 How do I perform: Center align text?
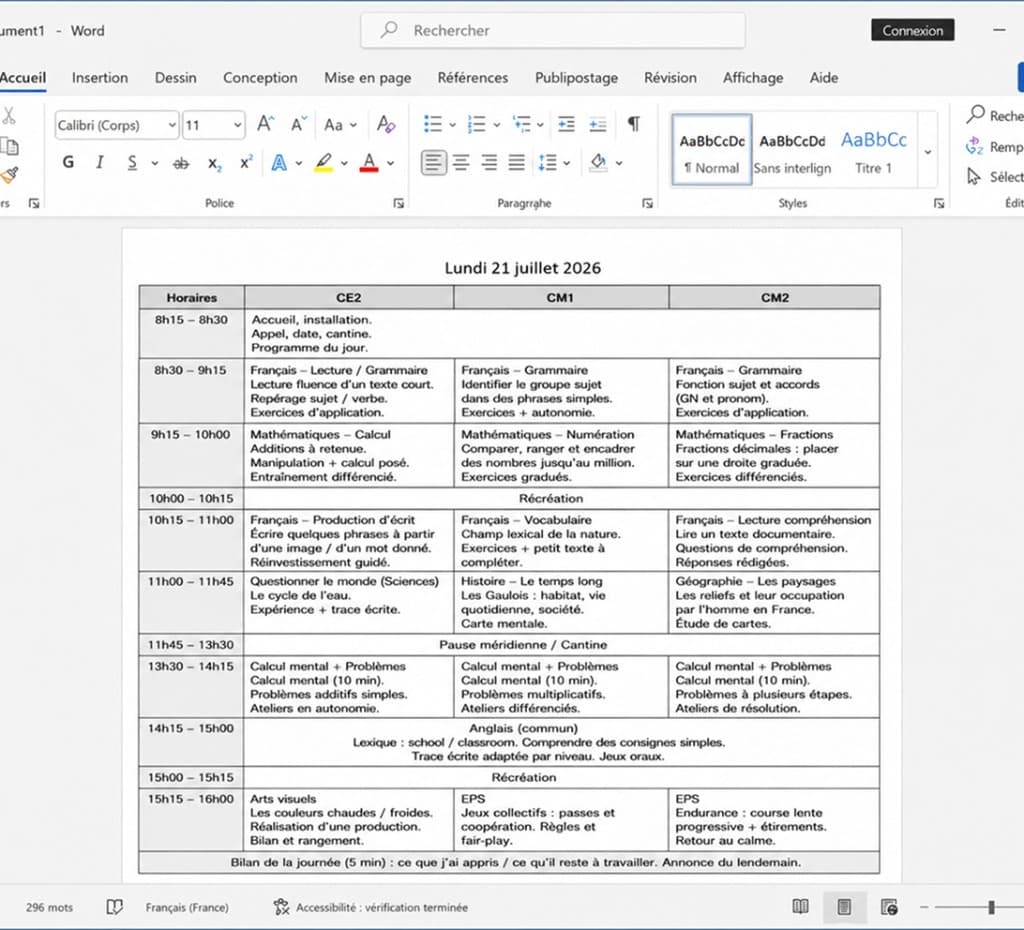461,162
